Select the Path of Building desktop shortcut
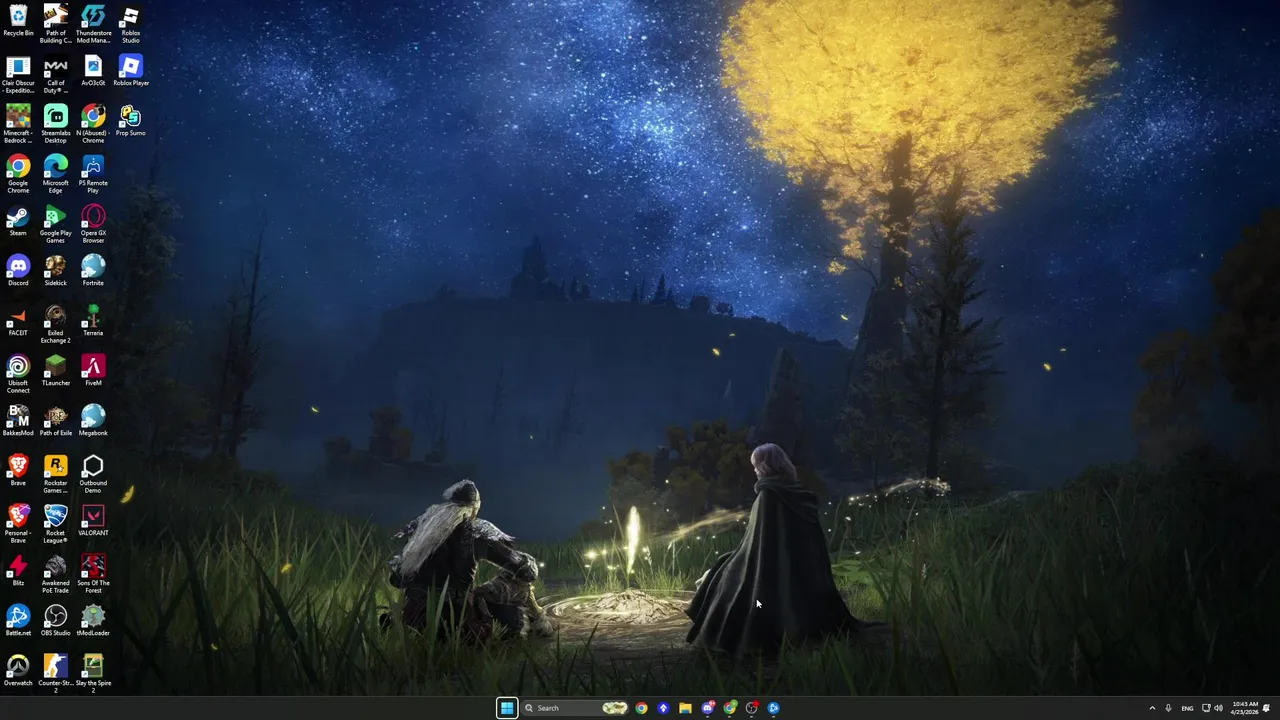Screen dimensions: 1280x720 click(55, 25)
